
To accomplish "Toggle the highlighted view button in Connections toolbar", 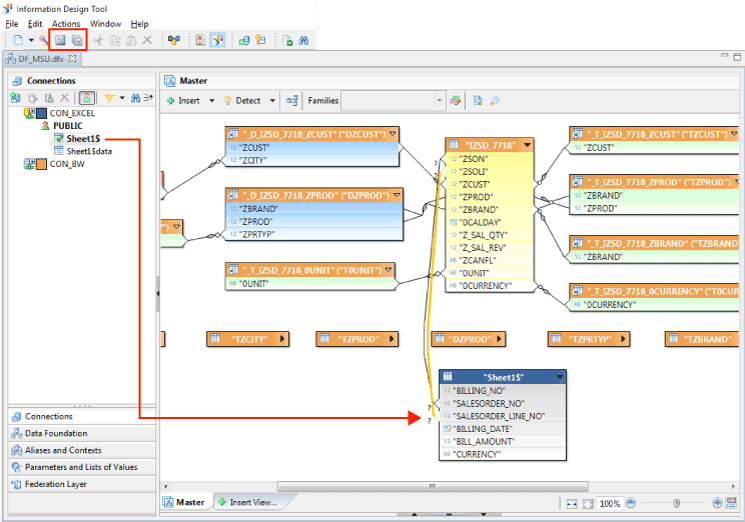I will tap(87, 98).
